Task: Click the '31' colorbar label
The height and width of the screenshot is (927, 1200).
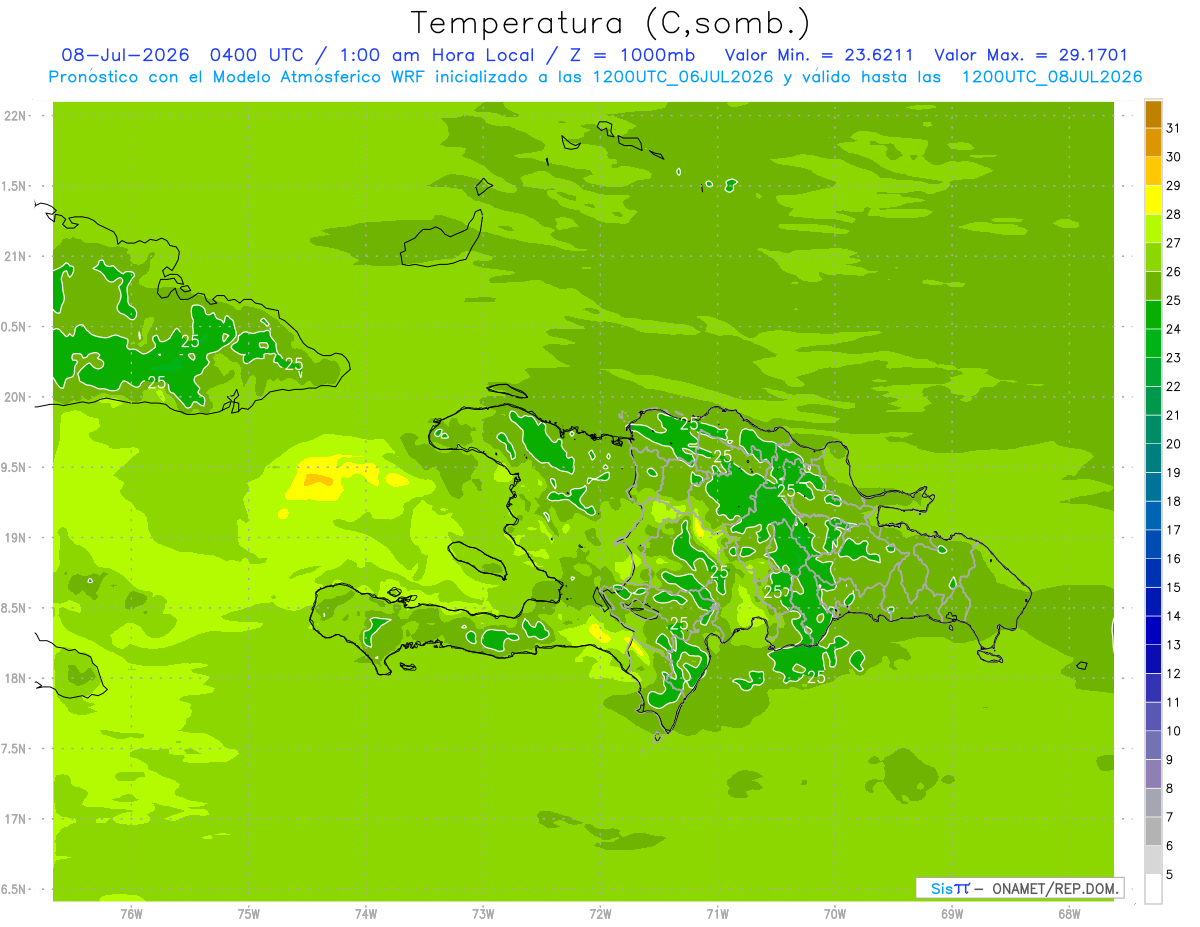Action: (1173, 128)
